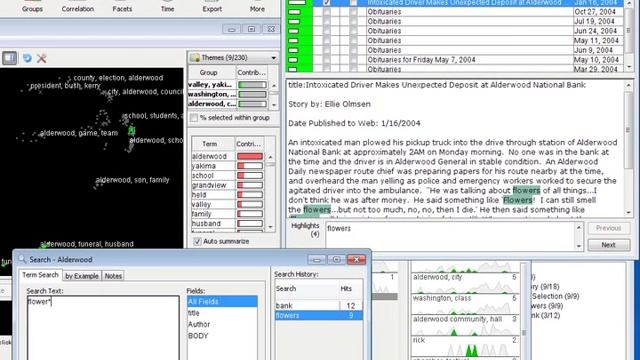Viewport: 640px width, 360px height.
Task: Select 'flowers' entry in Search History
Action: coord(319,316)
